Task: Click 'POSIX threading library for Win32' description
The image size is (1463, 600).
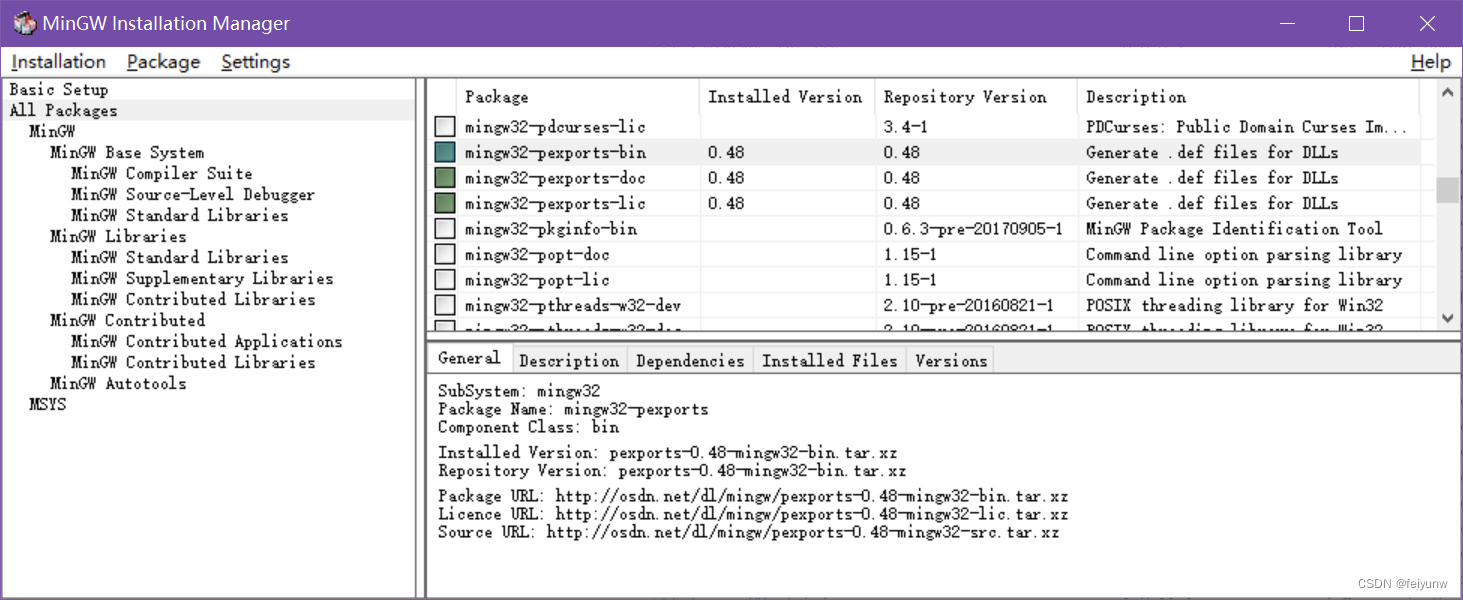Action: [x=1235, y=305]
